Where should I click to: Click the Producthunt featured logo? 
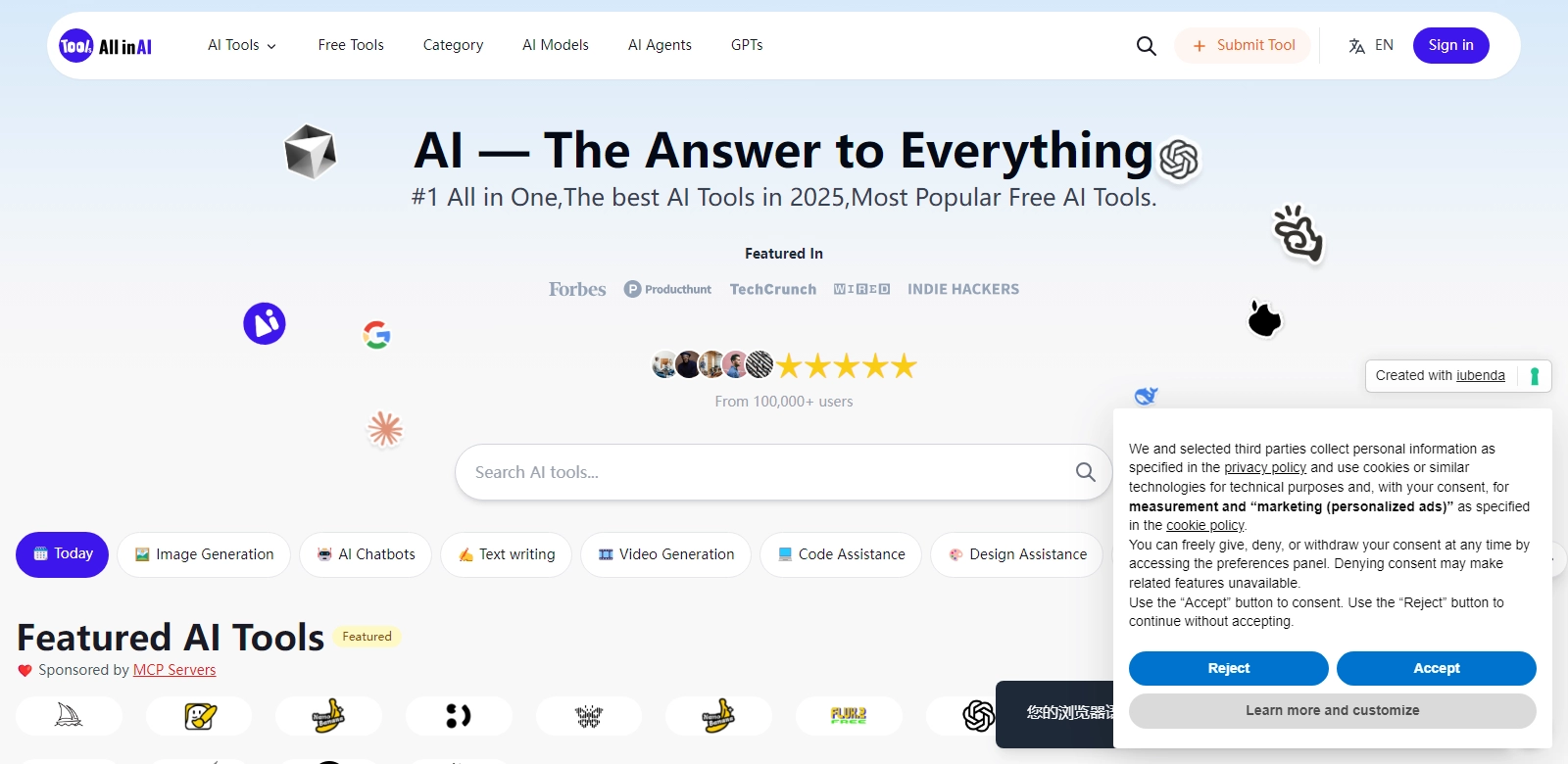668,289
